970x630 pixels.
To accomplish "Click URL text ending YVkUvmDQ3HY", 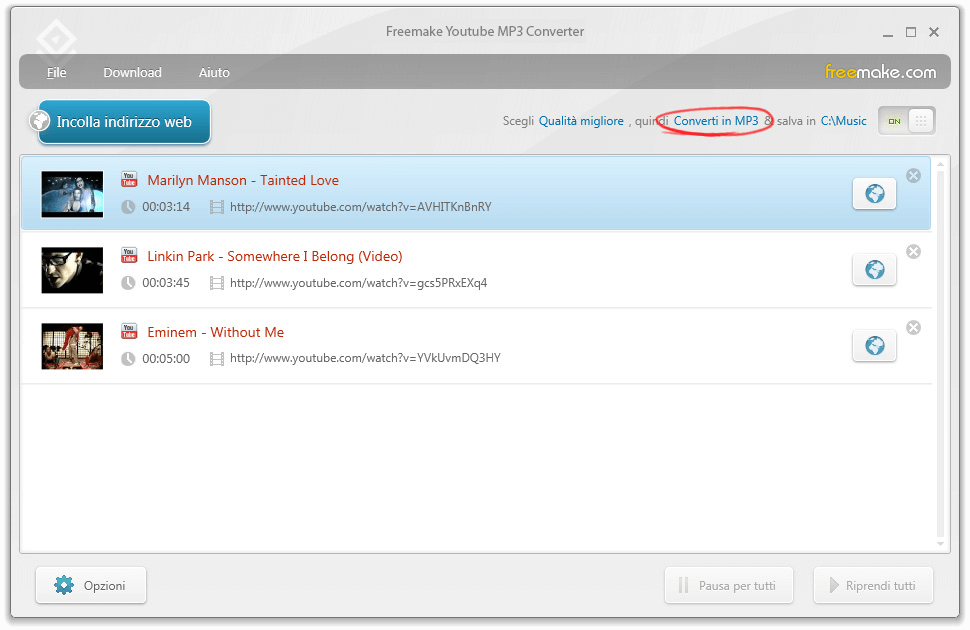I will click(x=366, y=358).
